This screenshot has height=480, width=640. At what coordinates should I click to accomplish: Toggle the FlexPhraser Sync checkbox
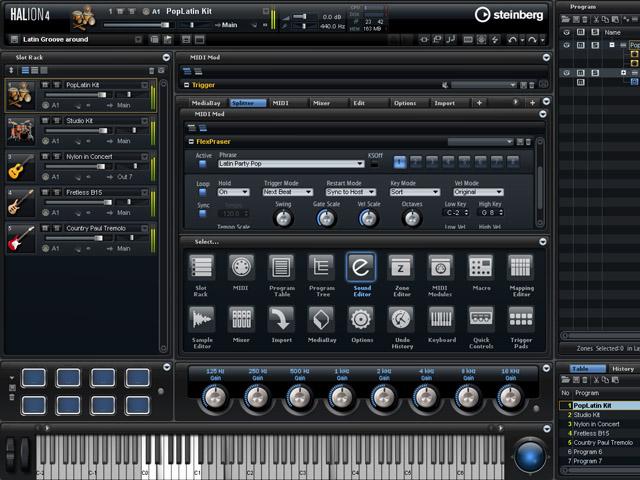(202, 213)
